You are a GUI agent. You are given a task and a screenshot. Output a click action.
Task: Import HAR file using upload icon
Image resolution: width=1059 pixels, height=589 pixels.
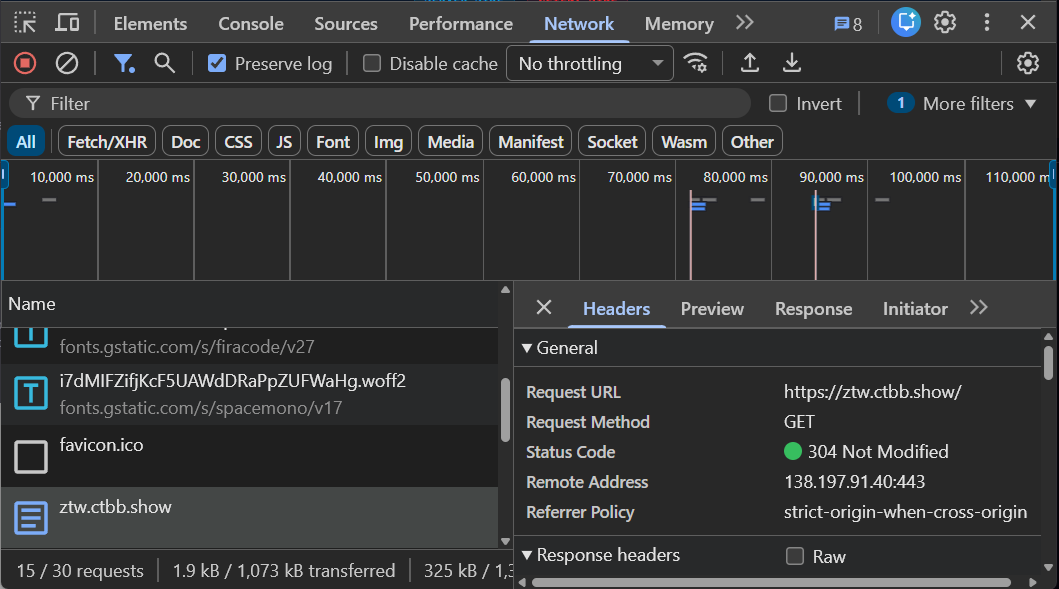(749, 63)
